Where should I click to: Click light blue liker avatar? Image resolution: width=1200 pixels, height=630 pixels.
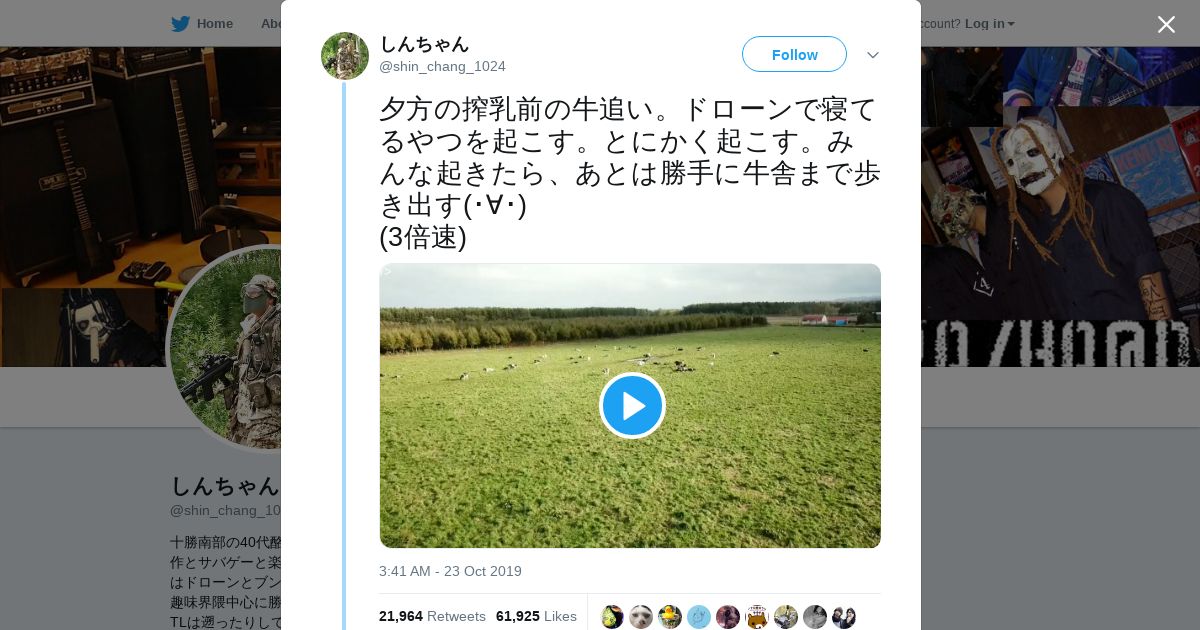point(699,617)
